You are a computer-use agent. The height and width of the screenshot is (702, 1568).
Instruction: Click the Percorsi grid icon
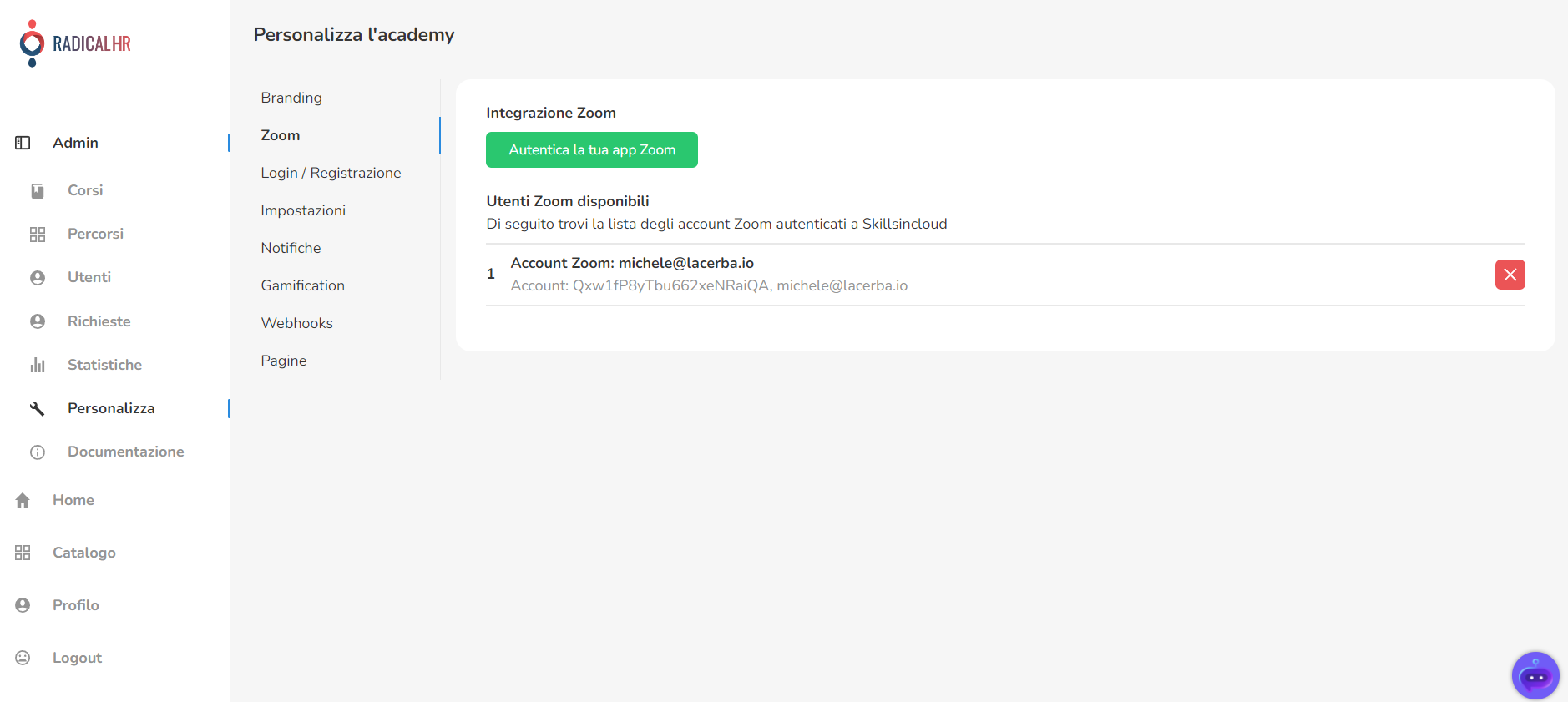(38, 235)
